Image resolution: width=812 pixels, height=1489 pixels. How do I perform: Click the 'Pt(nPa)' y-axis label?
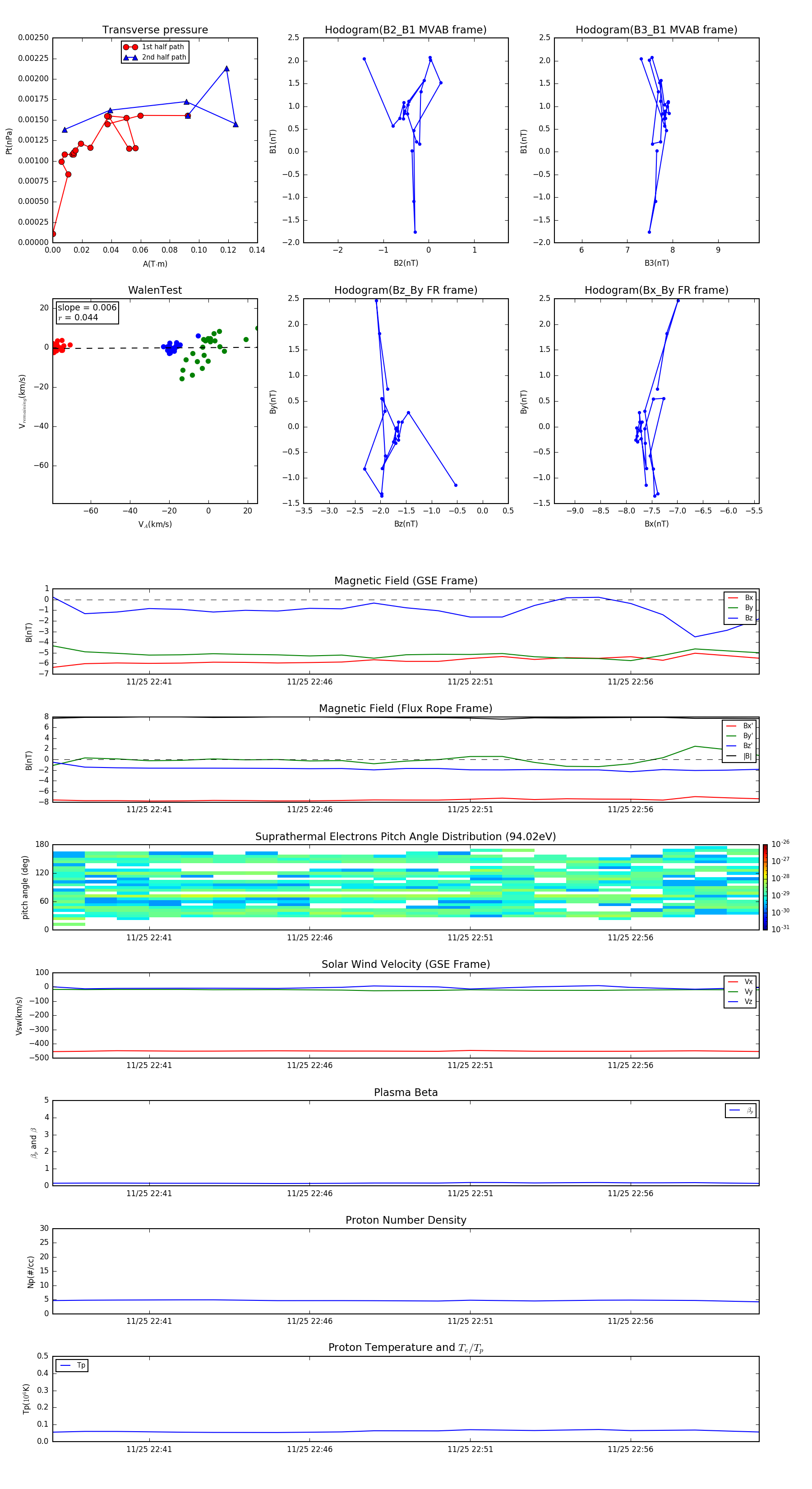click(9, 140)
